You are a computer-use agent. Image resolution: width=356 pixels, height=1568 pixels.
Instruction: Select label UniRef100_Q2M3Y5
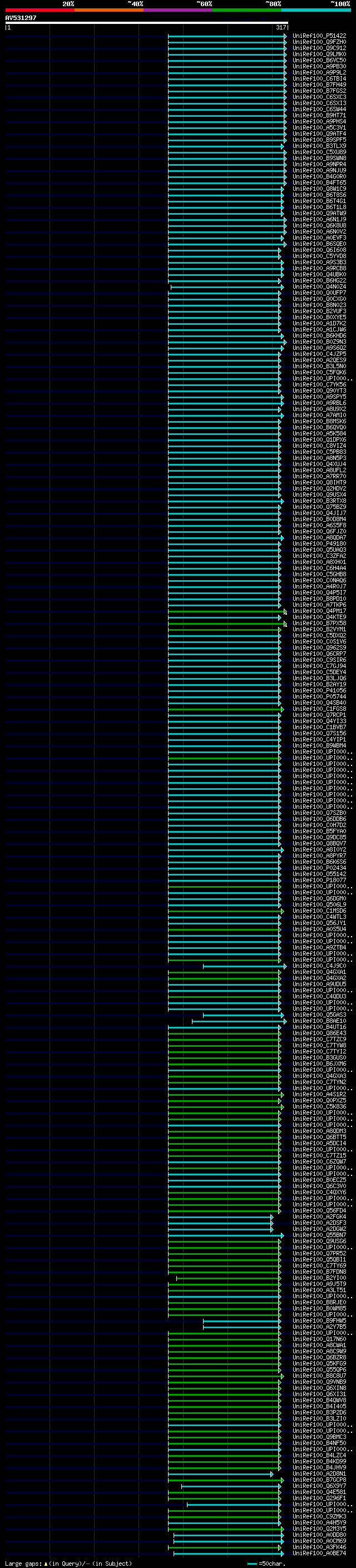319,1529
